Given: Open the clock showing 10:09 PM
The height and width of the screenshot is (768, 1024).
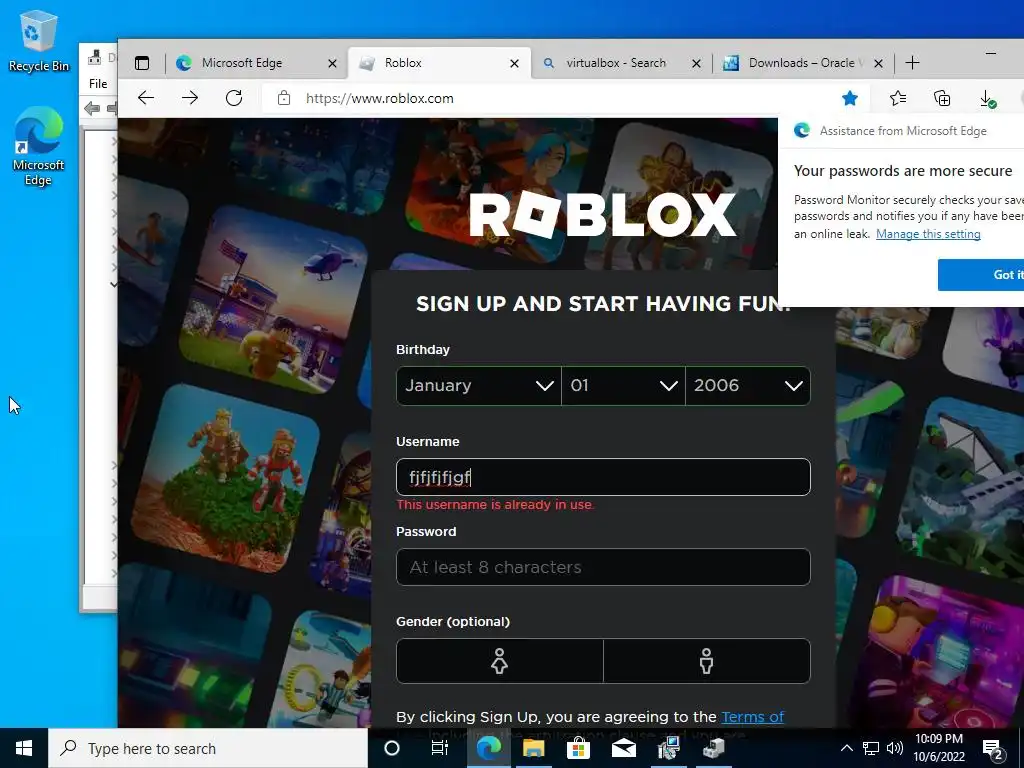Looking at the screenshot, I should [x=938, y=748].
